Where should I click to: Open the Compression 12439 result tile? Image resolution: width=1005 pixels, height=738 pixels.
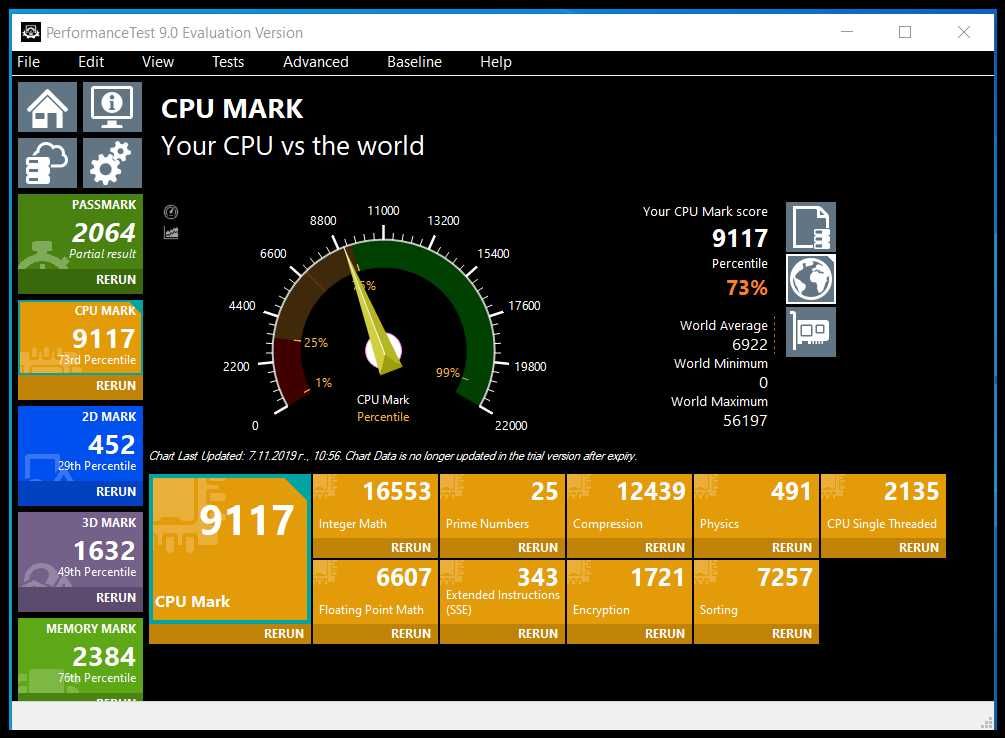tap(629, 507)
